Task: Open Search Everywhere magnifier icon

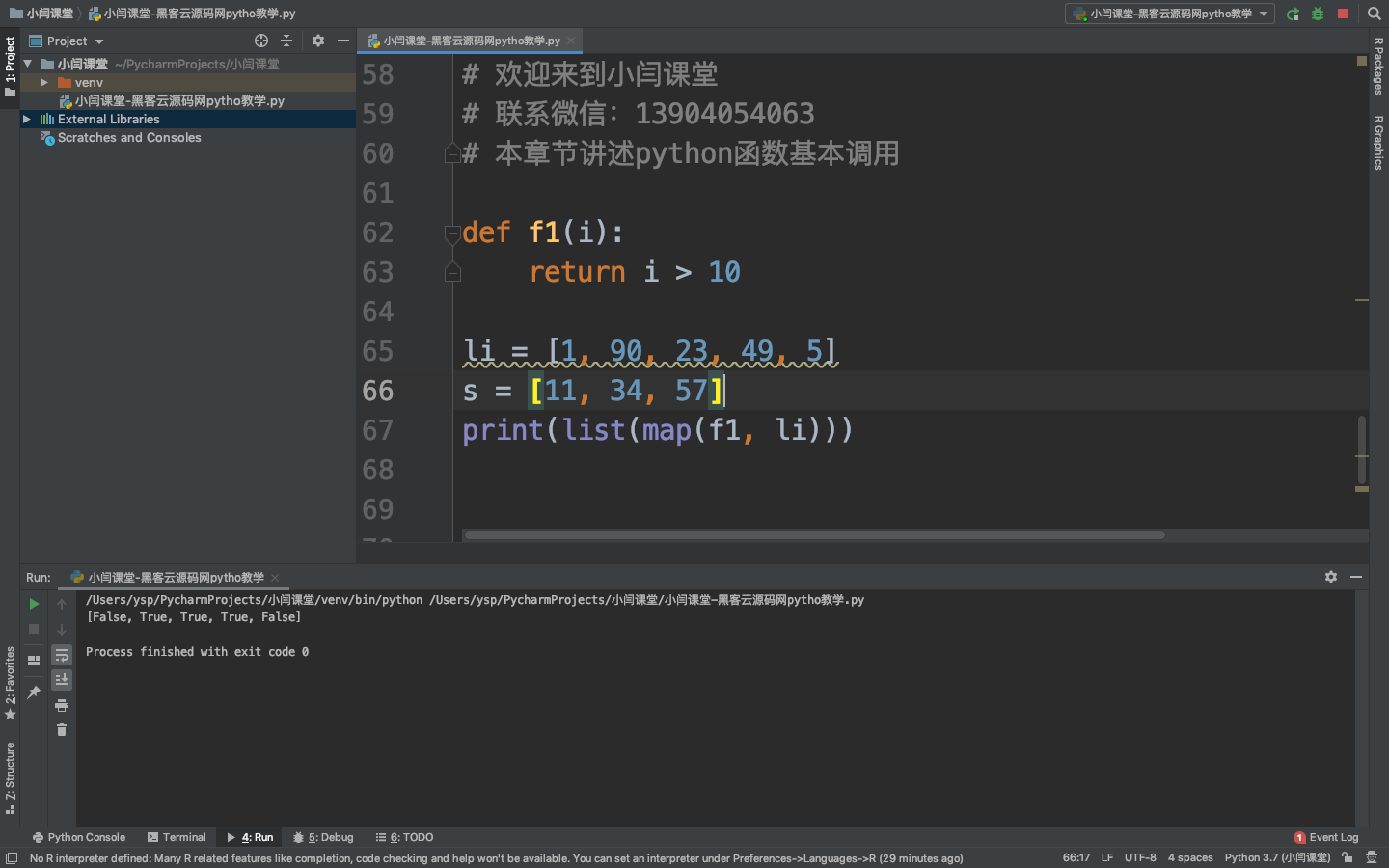Action: 1375,14
